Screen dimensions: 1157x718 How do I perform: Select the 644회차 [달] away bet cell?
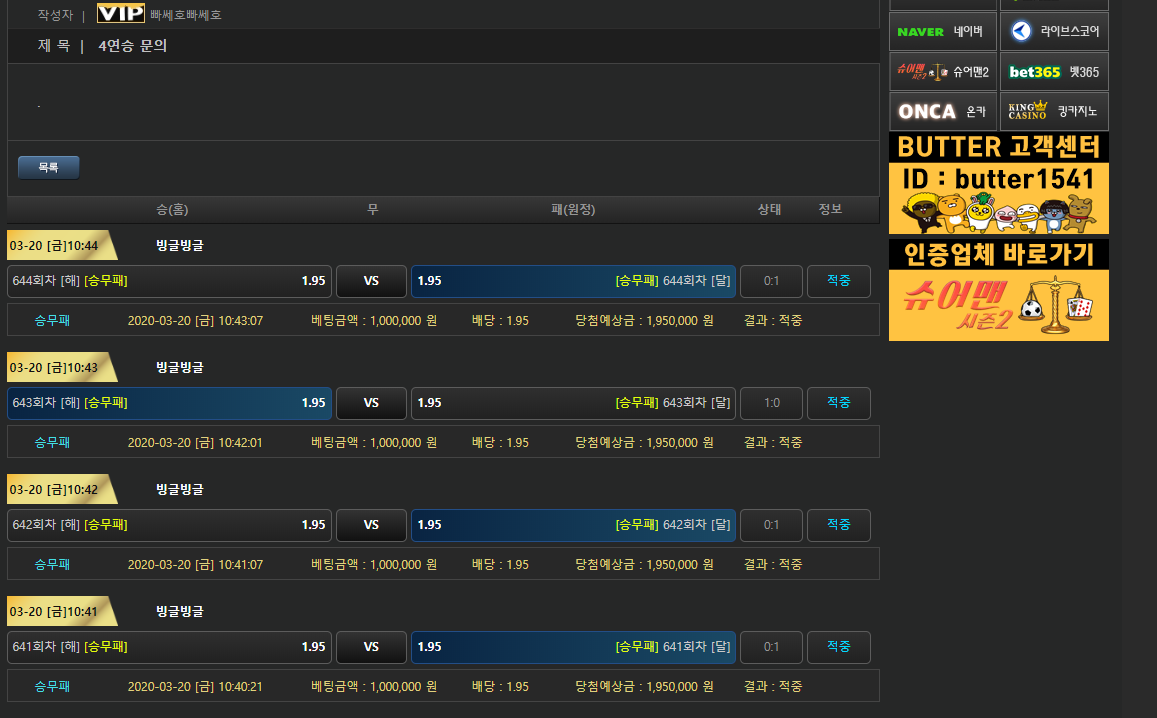pos(573,281)
